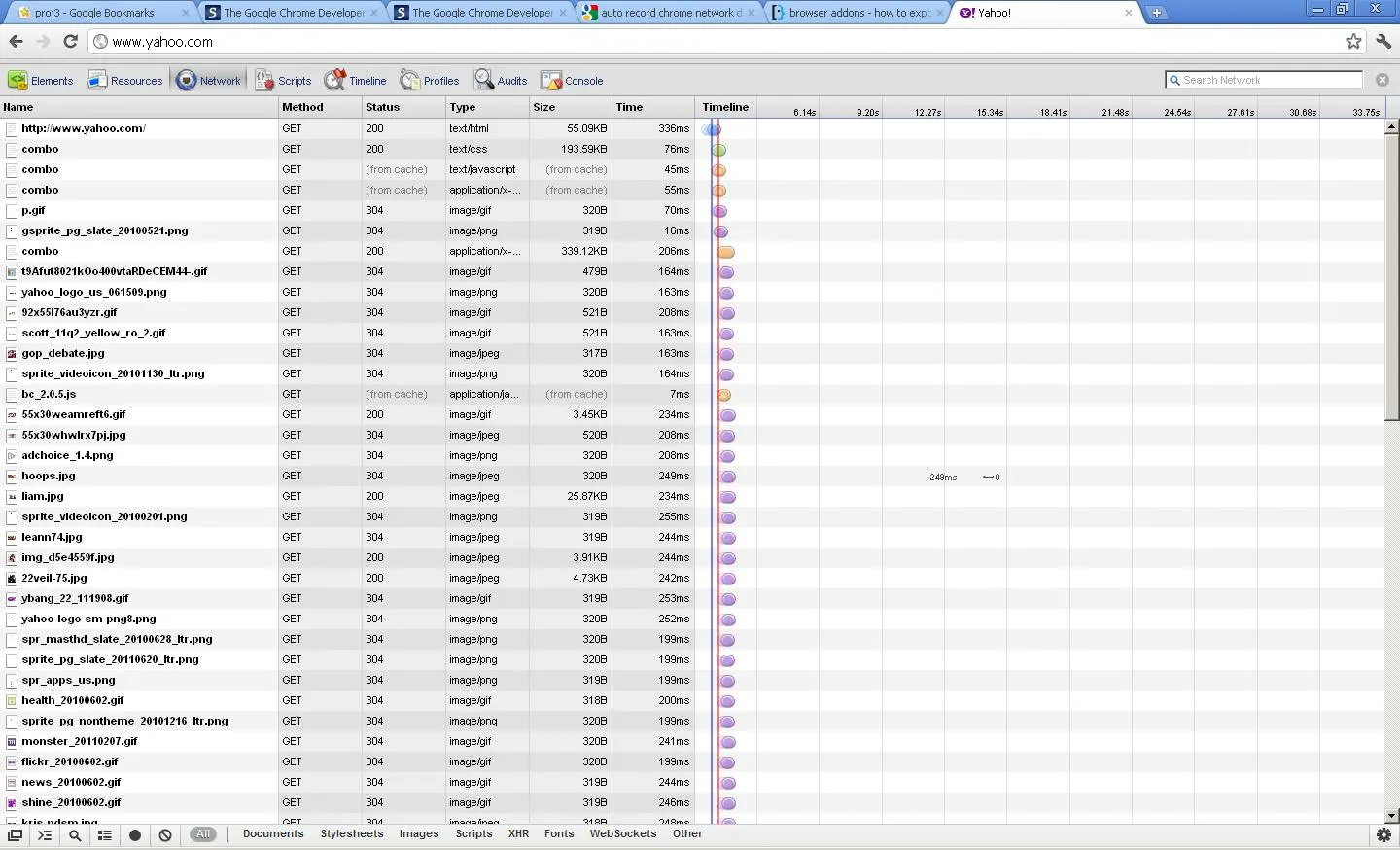Image resolution: width=1400 pixels, height=850 pixels.
Task: Open a new browser tab
Action: pyautogui.click(x=1156, y=13)
